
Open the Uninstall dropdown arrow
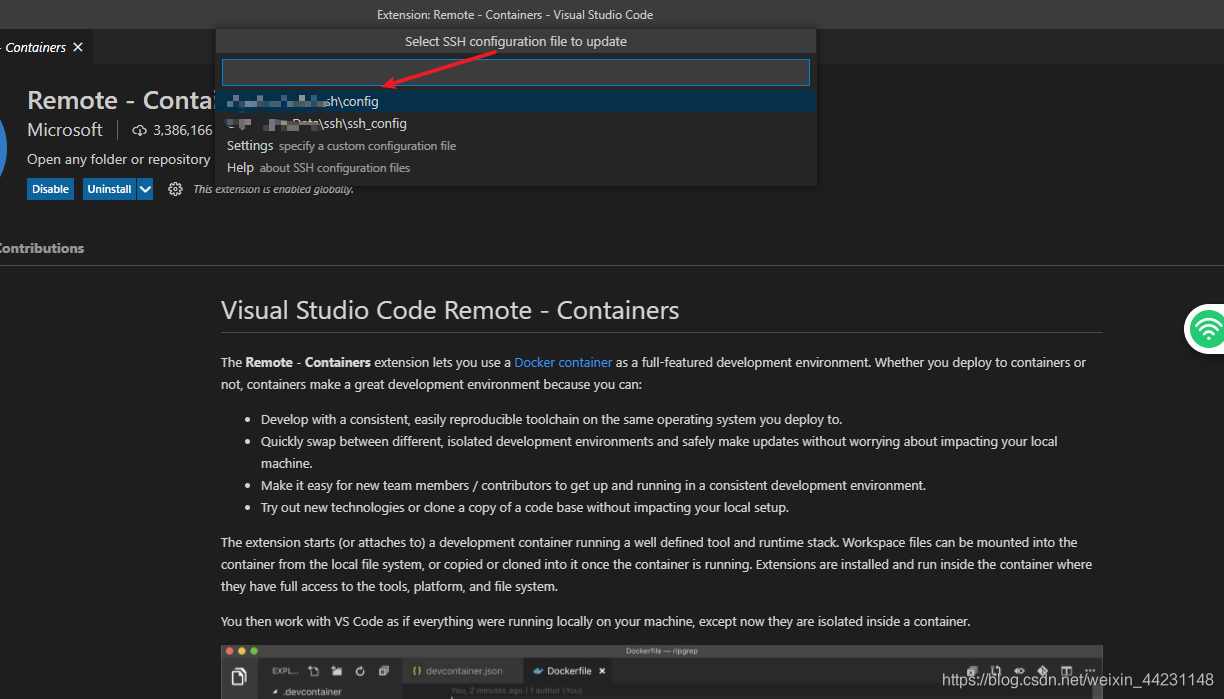pyautogui.click(x=145, y=189)
